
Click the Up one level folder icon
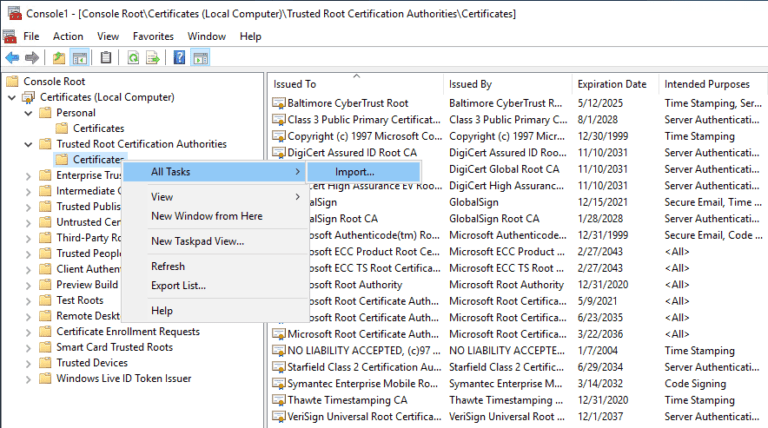(59, 58)
